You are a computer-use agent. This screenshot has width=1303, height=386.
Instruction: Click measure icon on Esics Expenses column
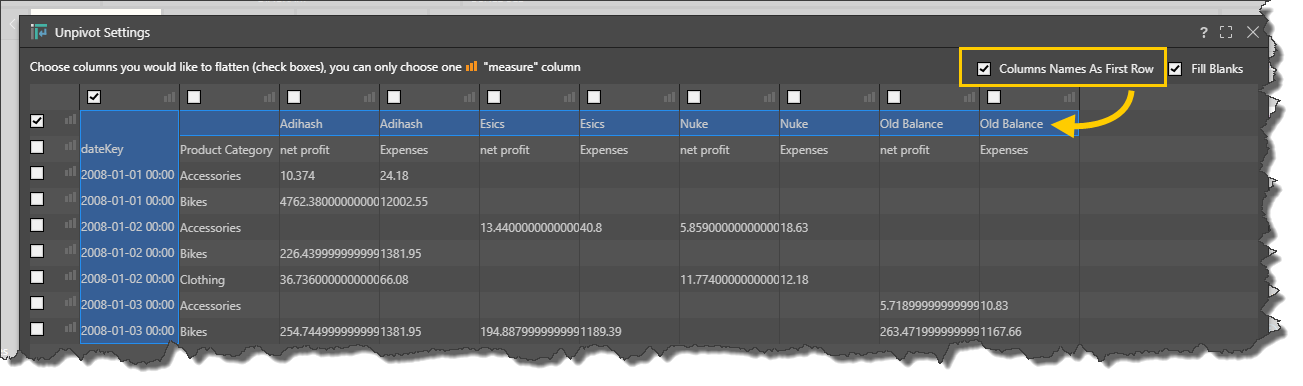point(670,98)
